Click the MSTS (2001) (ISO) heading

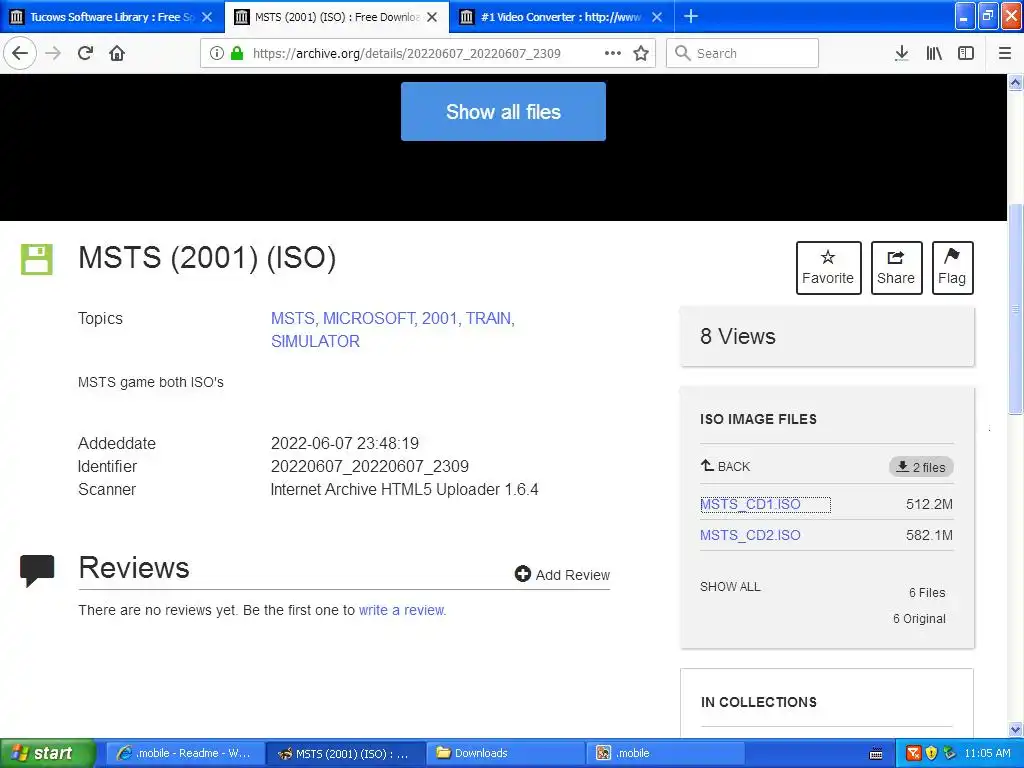coord(207,257)
